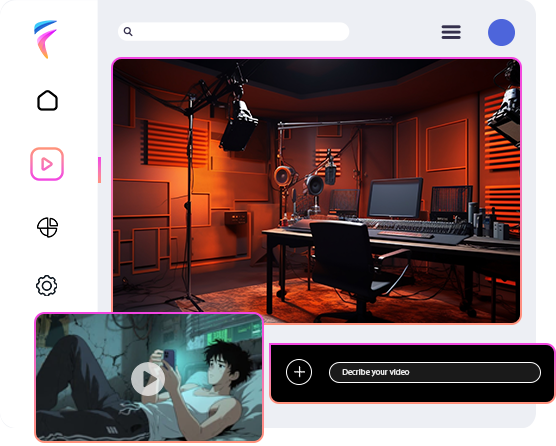556x446 pixels.
Task: Click the monitor in the studio image
Action: coord(395,197)
